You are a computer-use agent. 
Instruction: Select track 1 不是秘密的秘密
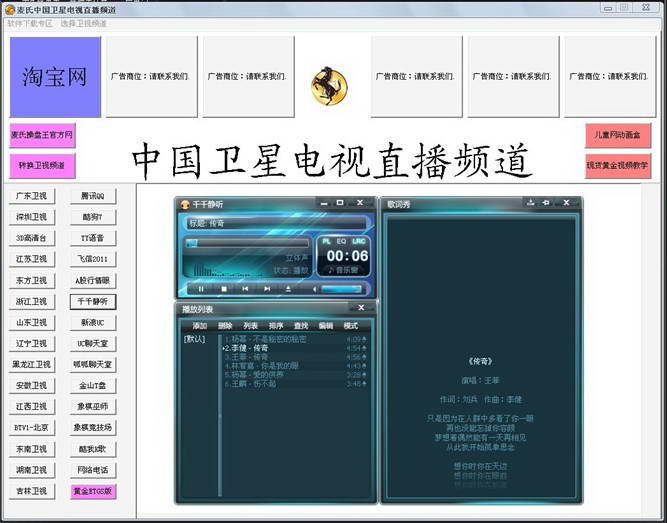pos(294,339)
